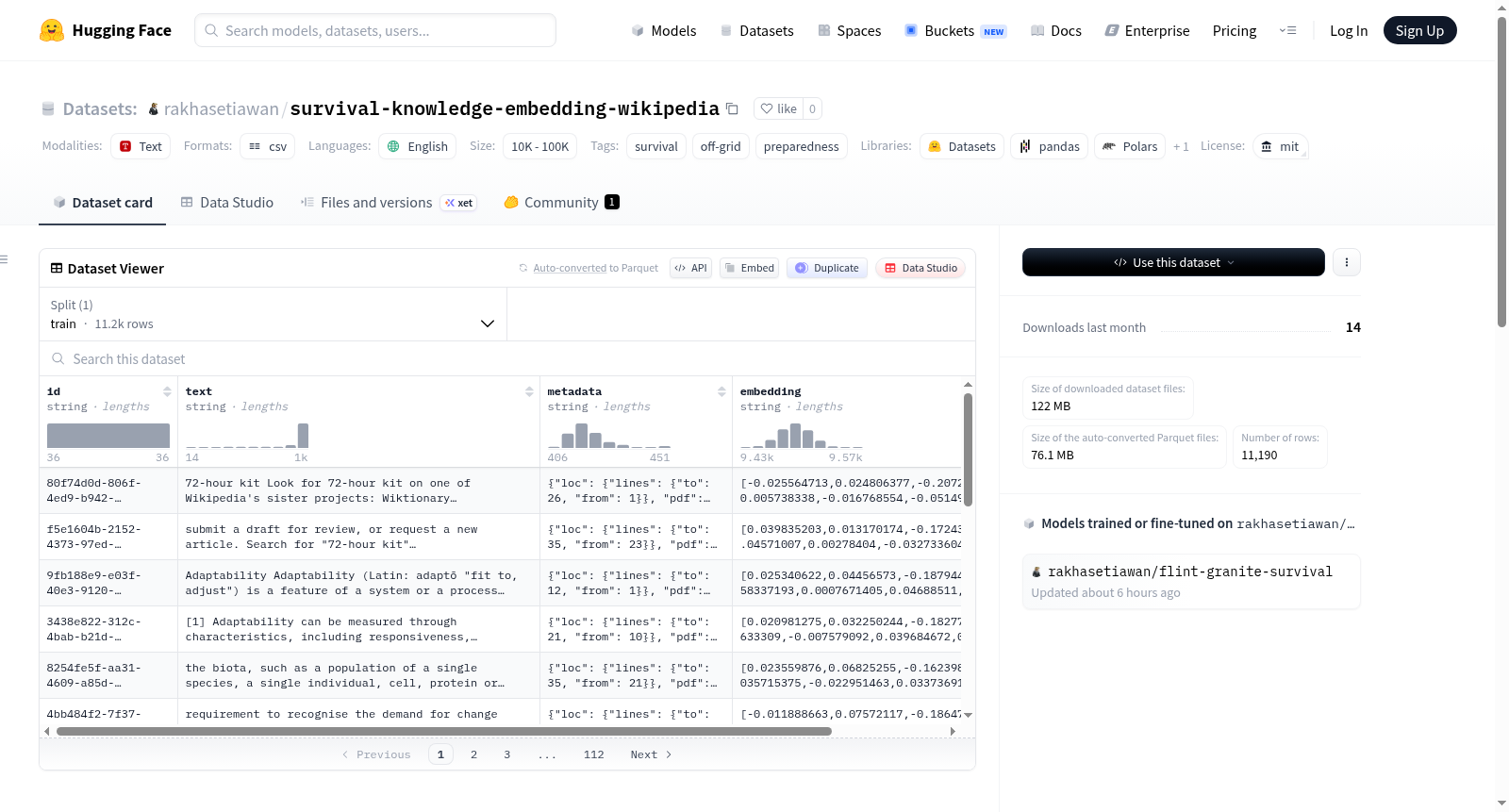Sort the text column

[529, 391]
